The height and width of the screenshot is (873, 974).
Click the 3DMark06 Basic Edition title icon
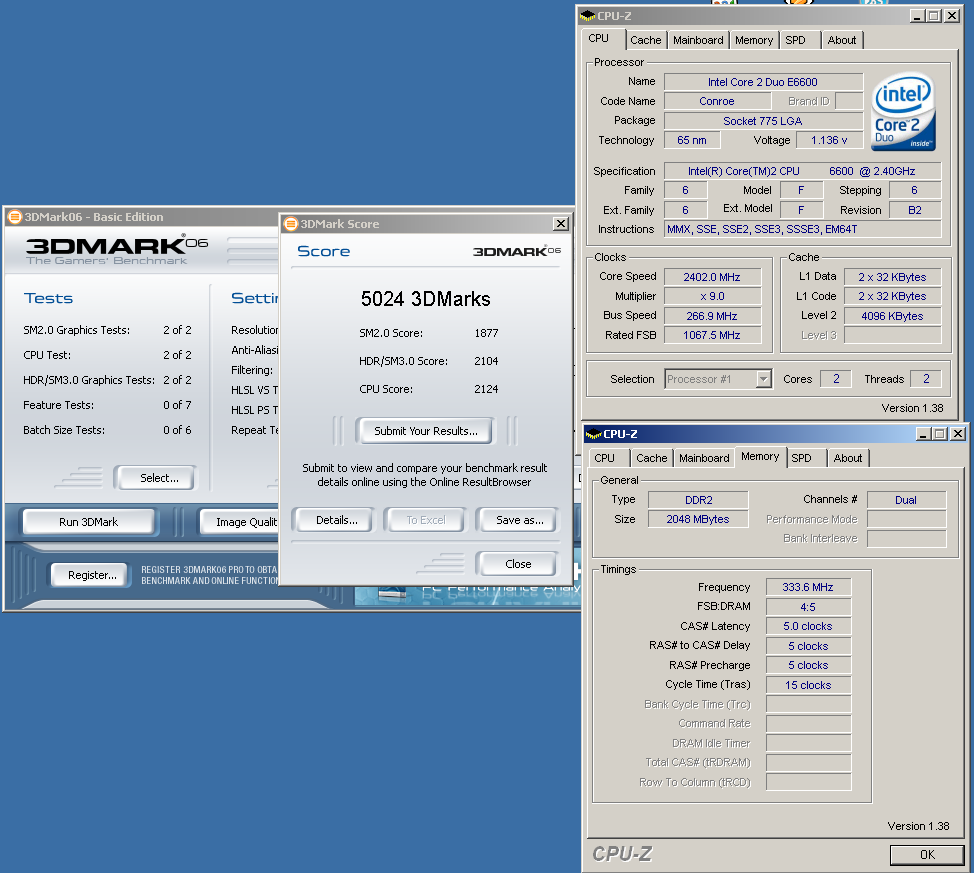[x=14, y=217]
